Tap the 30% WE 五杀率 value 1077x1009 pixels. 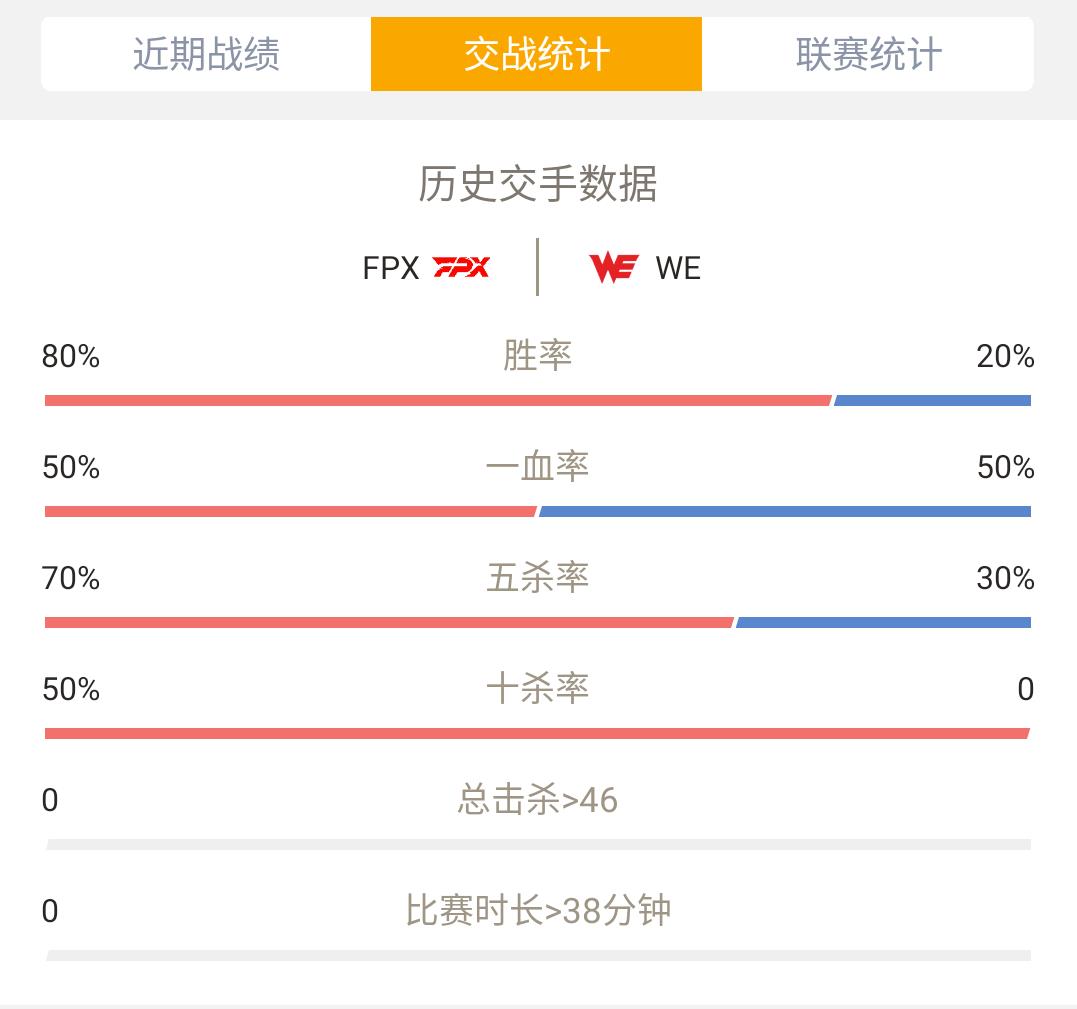tap(1006, 578)
